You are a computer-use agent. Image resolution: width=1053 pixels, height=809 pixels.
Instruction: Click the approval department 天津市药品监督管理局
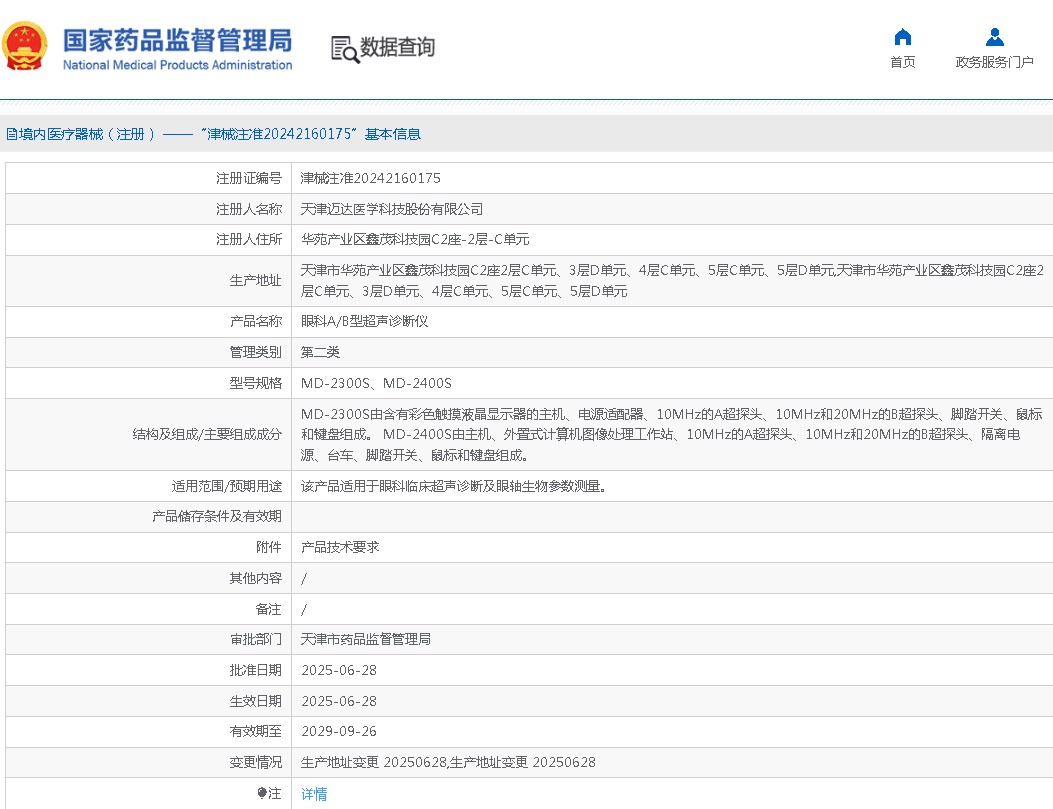[366, 639]
